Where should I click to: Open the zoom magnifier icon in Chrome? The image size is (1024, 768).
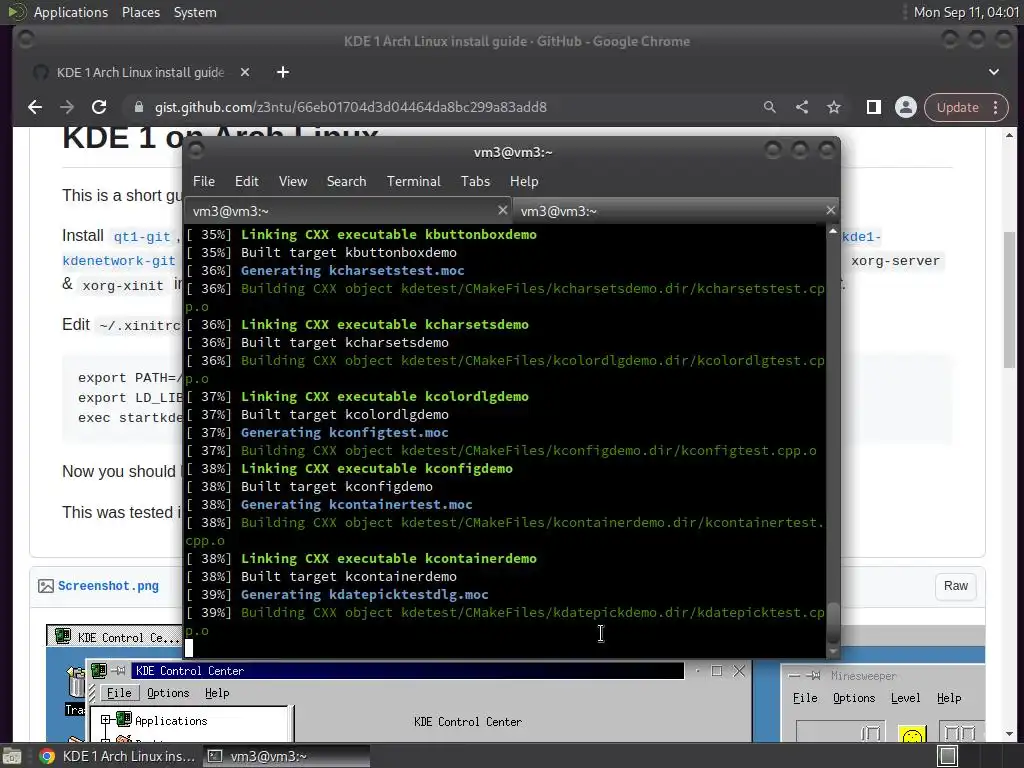(x=770, y=107)
